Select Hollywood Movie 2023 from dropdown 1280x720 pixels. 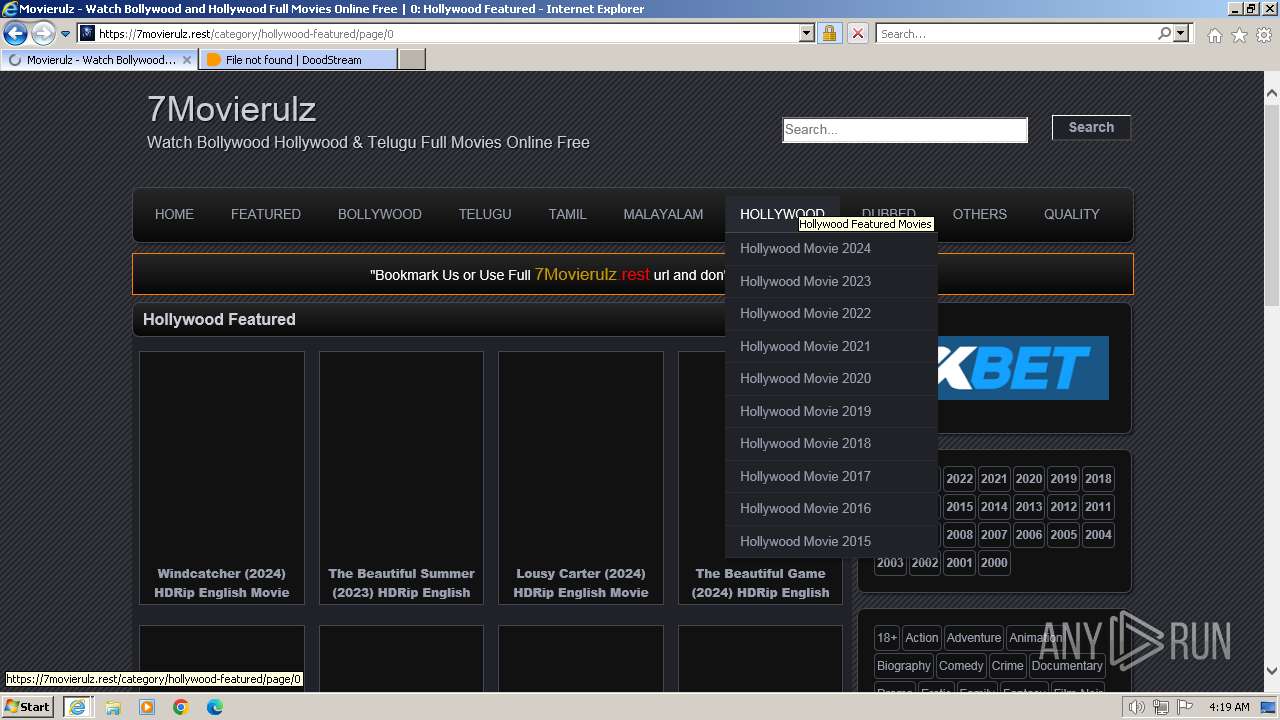click(831, 281)
